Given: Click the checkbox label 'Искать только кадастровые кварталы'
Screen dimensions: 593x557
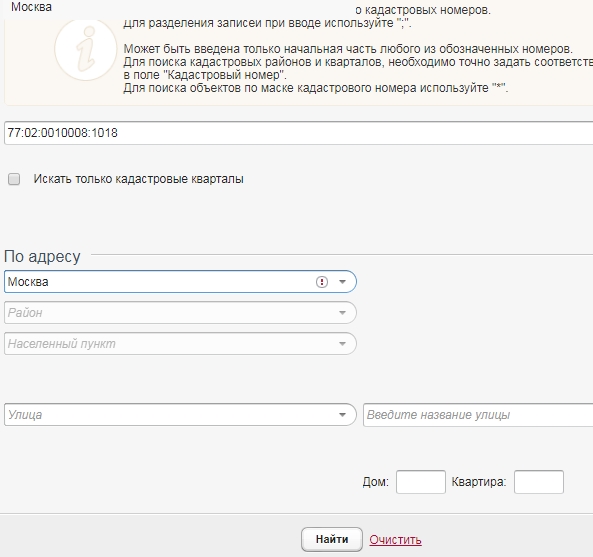Looking at the screenshot, I should pos(138,179).
